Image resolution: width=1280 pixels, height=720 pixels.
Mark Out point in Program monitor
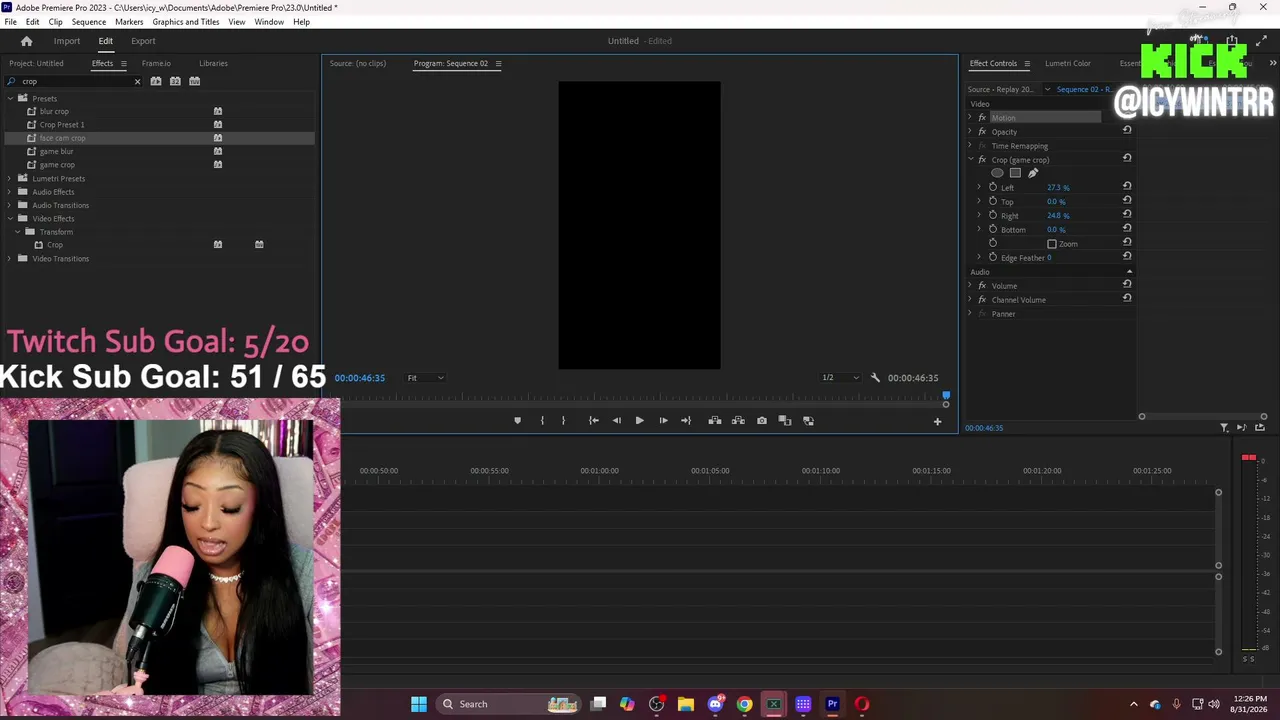pyautogui.click(x=563, y=421)
